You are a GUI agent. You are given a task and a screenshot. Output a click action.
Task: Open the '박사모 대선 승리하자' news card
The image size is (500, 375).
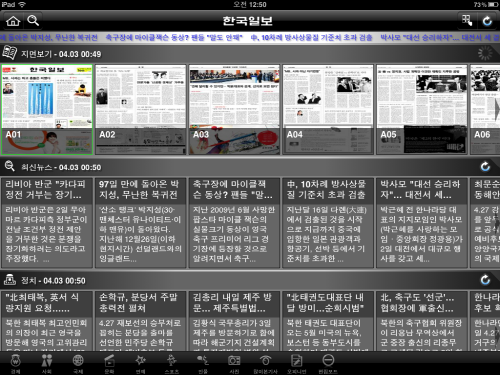[422, 223]
